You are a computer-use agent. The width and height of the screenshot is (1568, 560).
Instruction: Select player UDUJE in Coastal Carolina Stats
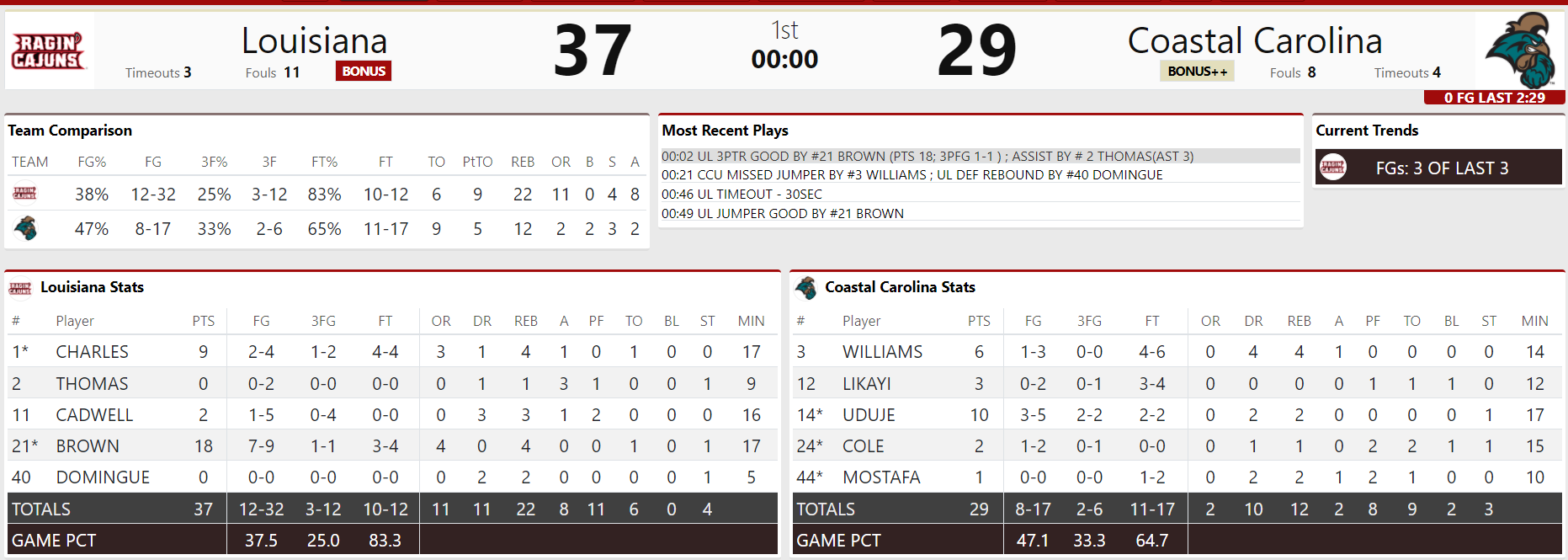click(x=869, y=415)
